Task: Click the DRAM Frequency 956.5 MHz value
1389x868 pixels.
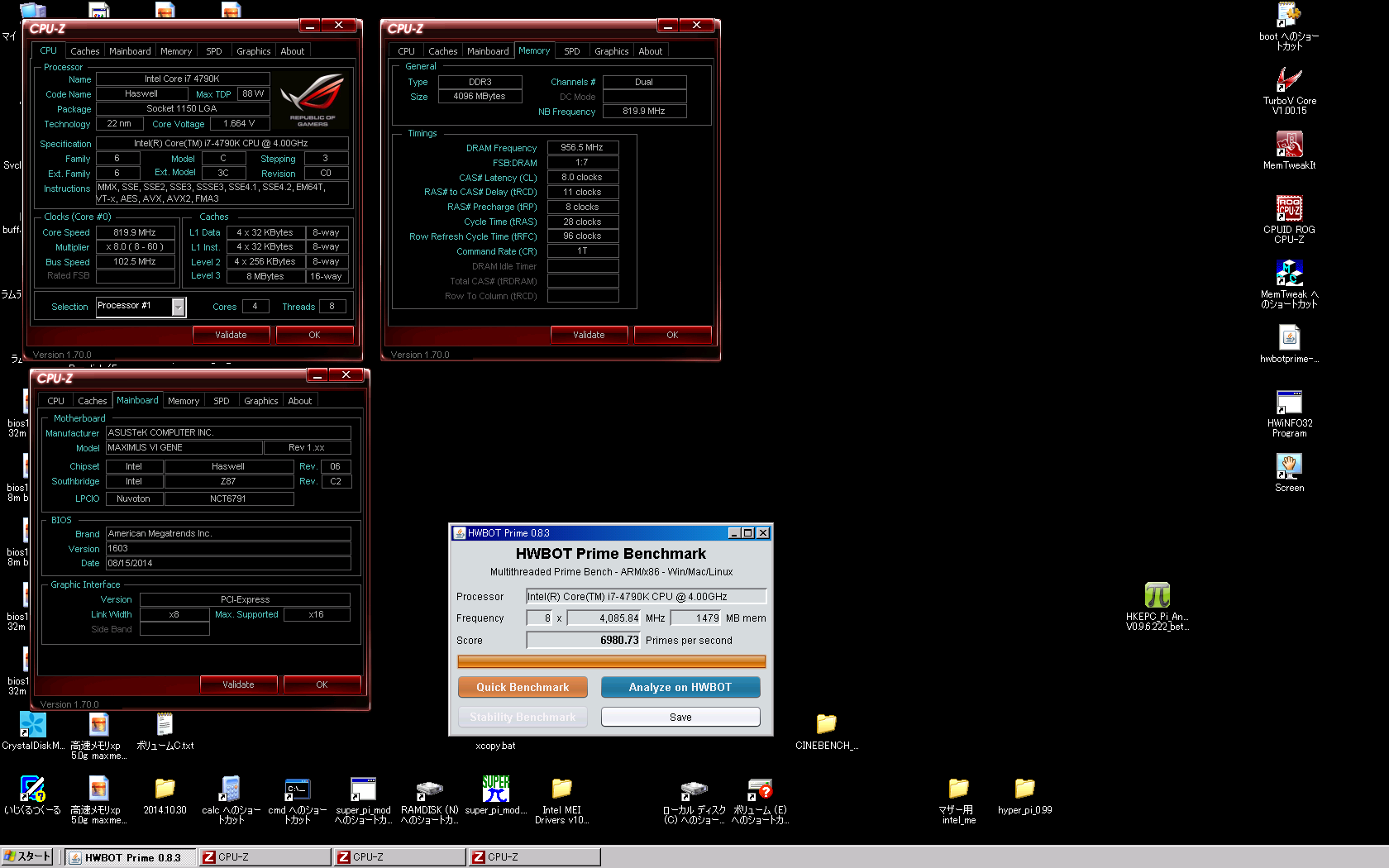Action: click(x=583, y=147)
